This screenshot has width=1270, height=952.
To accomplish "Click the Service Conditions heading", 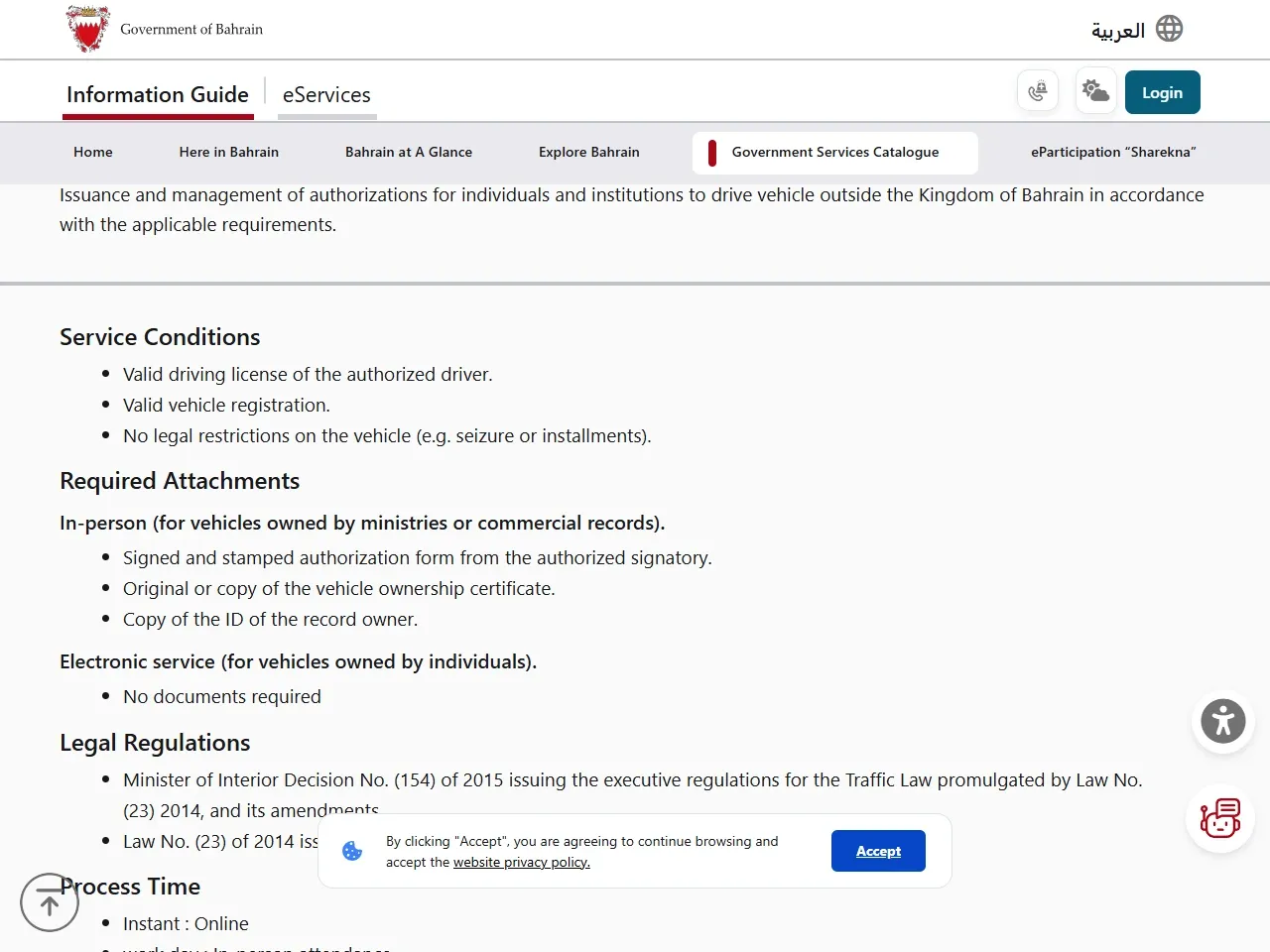I will click(160, 337).
